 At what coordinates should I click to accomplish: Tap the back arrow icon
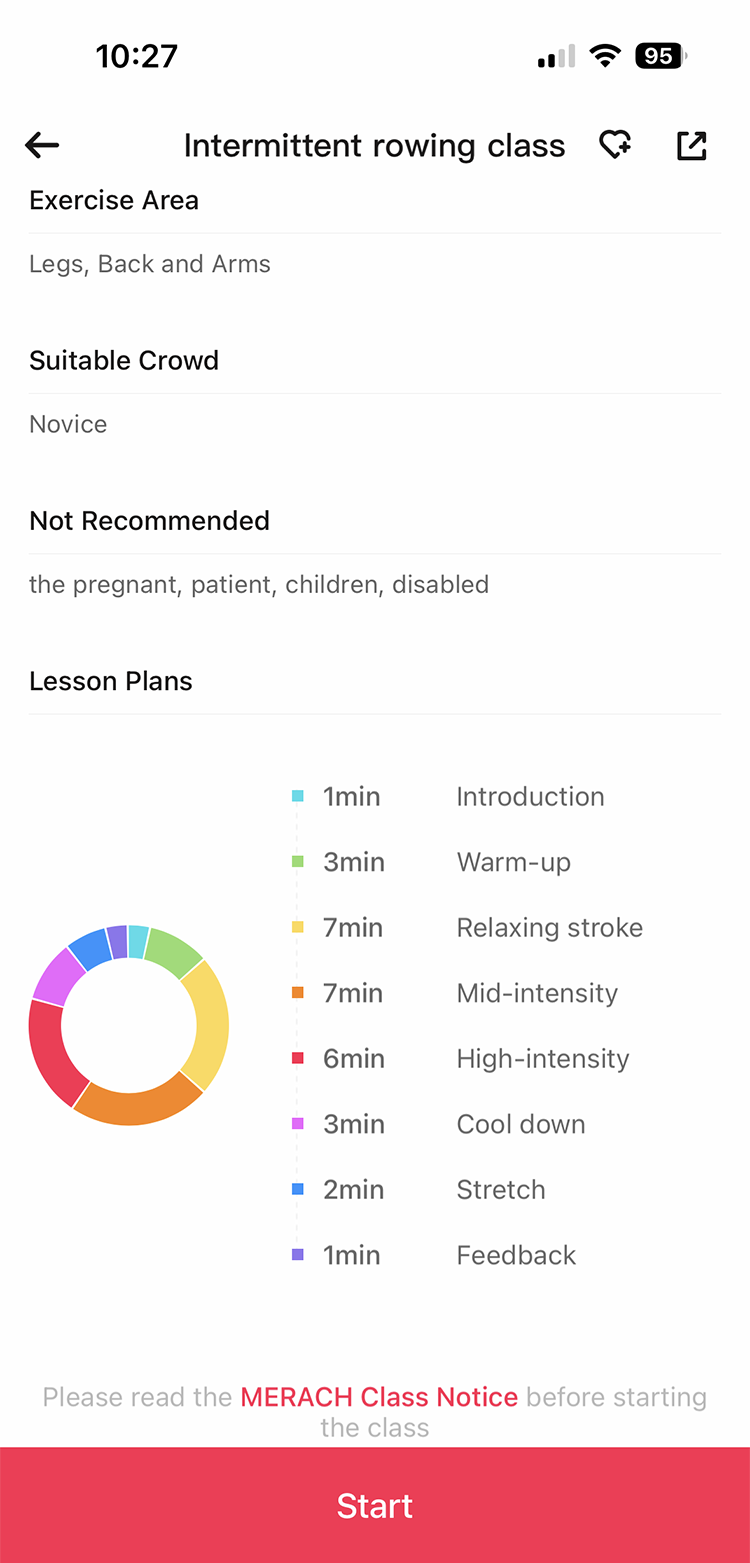42,146
